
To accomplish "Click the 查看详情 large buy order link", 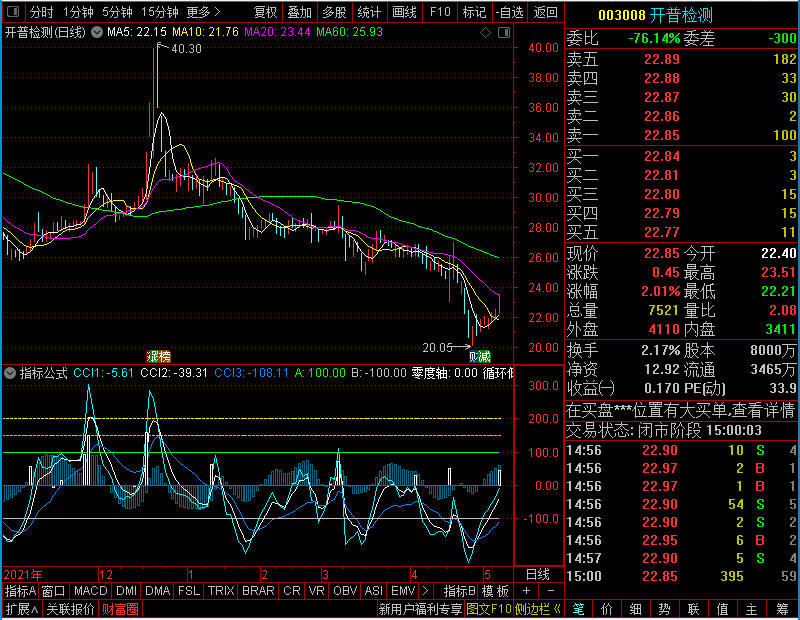I will coord(762,410).
